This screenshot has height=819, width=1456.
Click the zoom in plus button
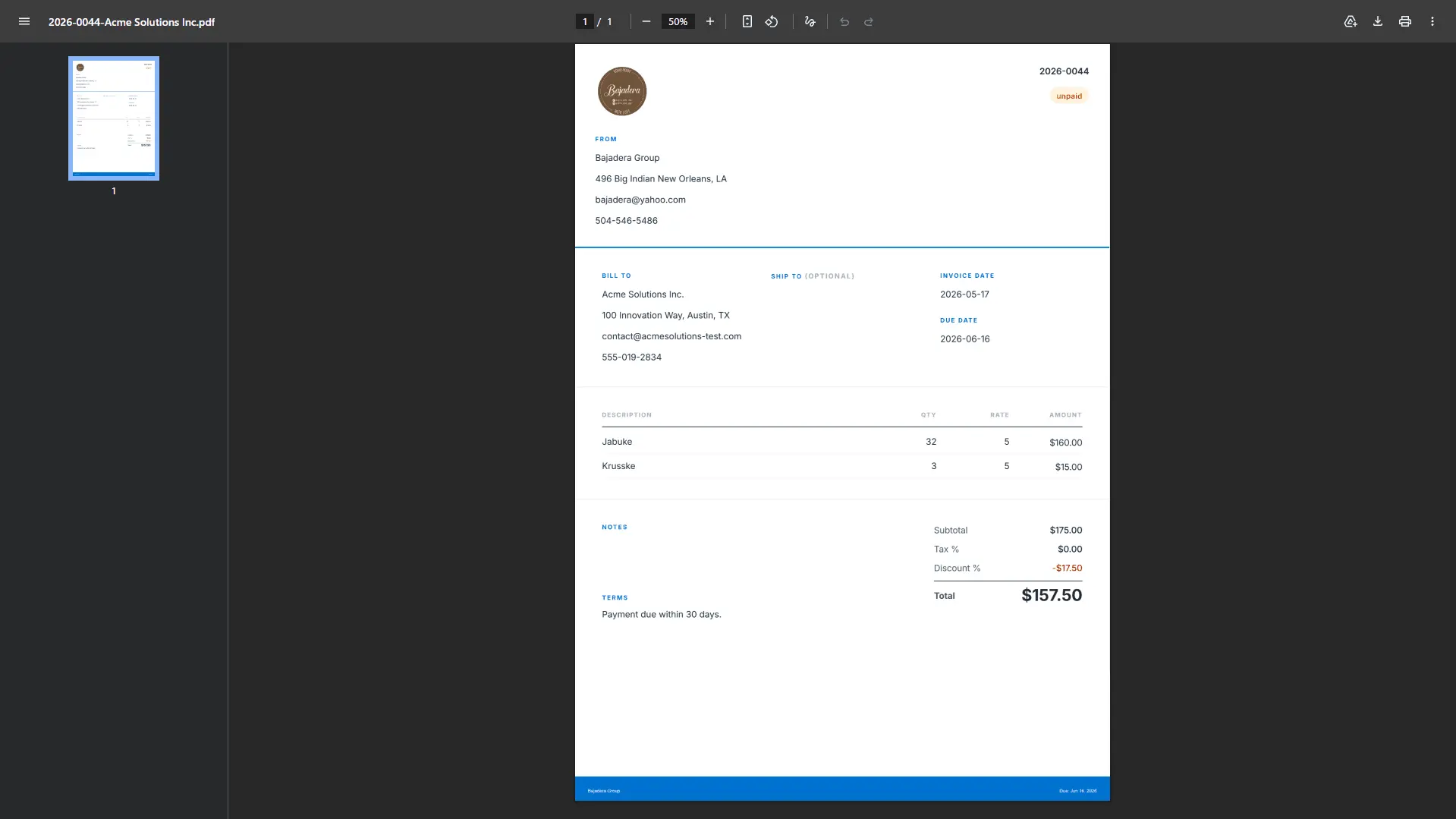tap(710, 21)
